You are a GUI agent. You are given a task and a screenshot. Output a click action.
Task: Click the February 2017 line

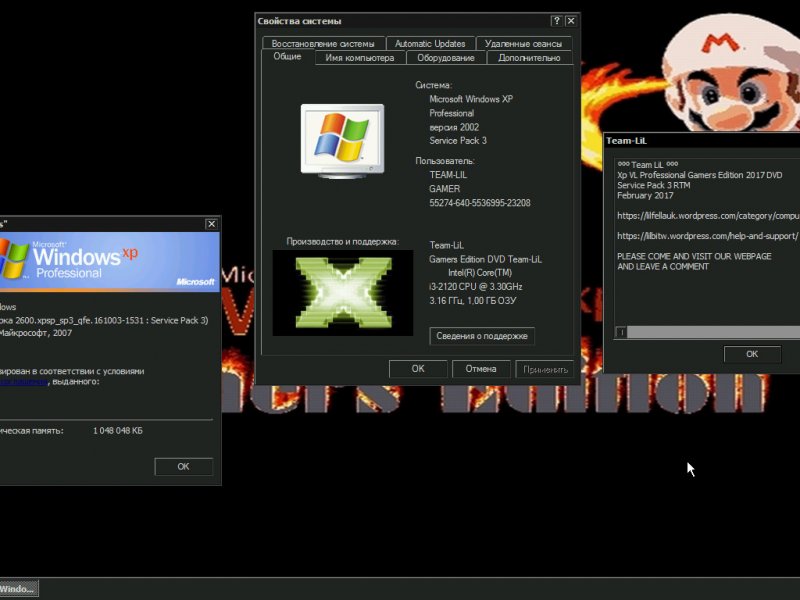(645, 195)
